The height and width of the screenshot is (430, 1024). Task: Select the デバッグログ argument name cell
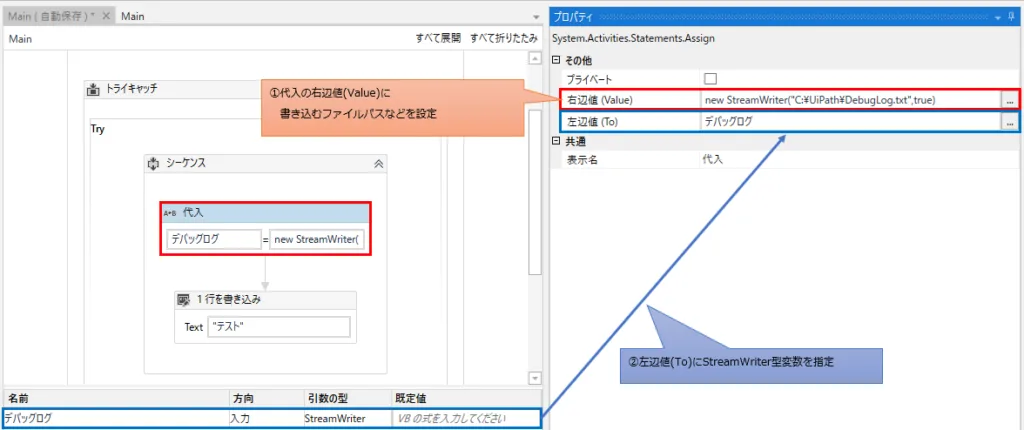(x=116, y=418)
